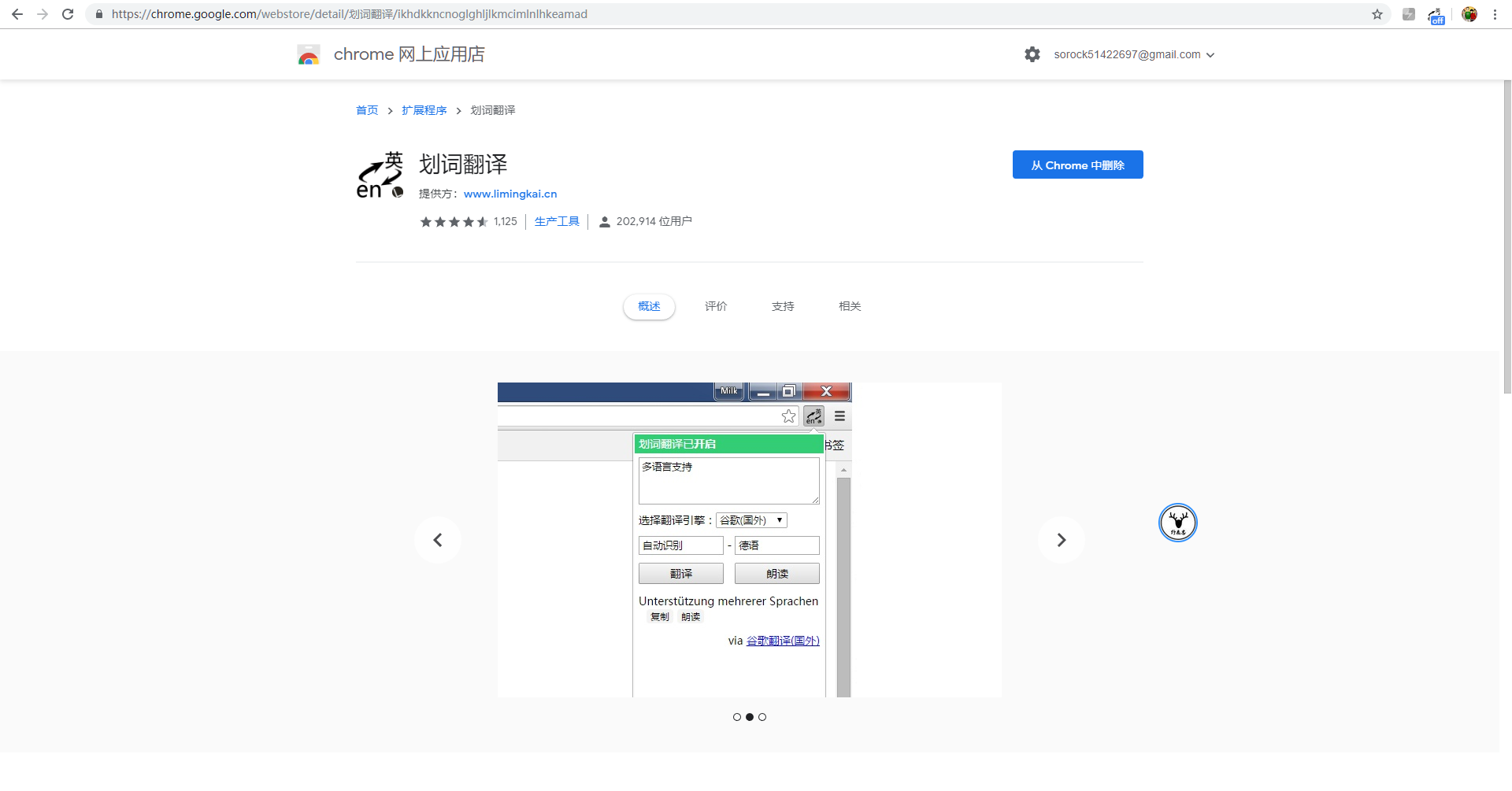This screenshot has width=1512, height=791.
Task: Open the Chrome profile avatar
Action: click(1469, 14)
